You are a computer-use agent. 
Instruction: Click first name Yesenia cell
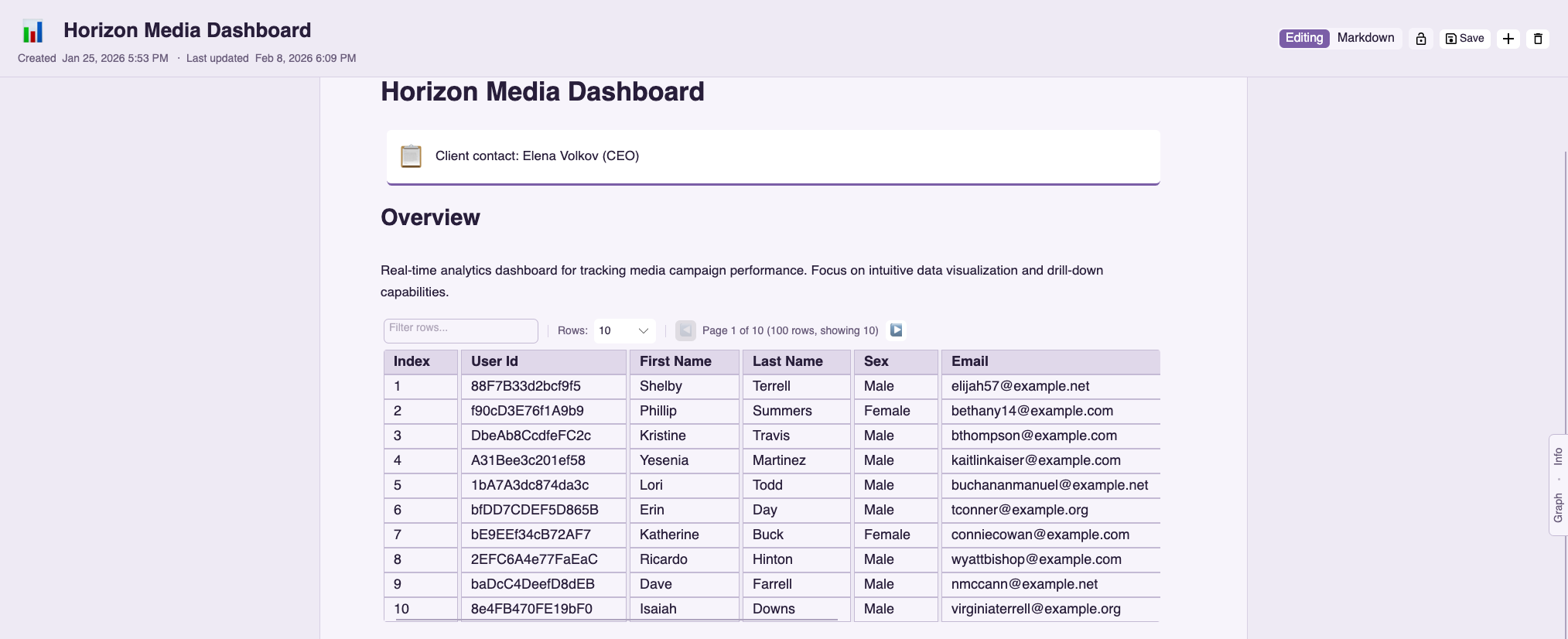[685, 460]
